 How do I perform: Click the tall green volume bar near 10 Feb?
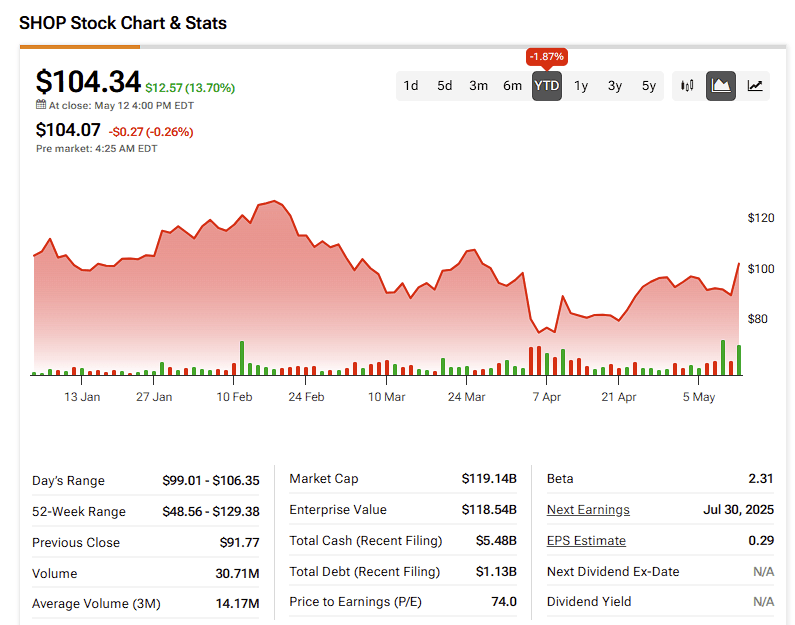pyautogui.click(x=242, y=358)
